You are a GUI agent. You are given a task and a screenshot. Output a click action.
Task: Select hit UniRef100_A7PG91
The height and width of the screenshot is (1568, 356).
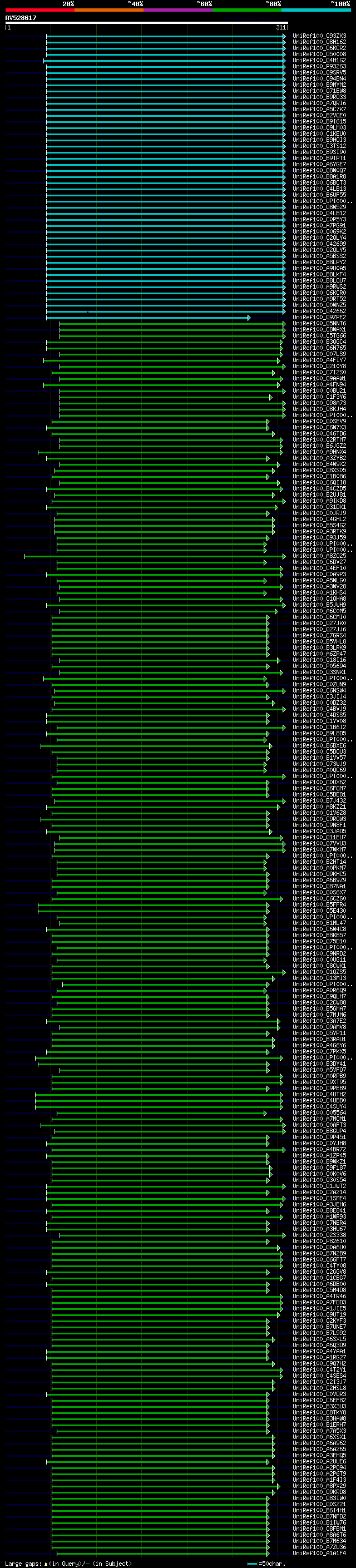319,226
